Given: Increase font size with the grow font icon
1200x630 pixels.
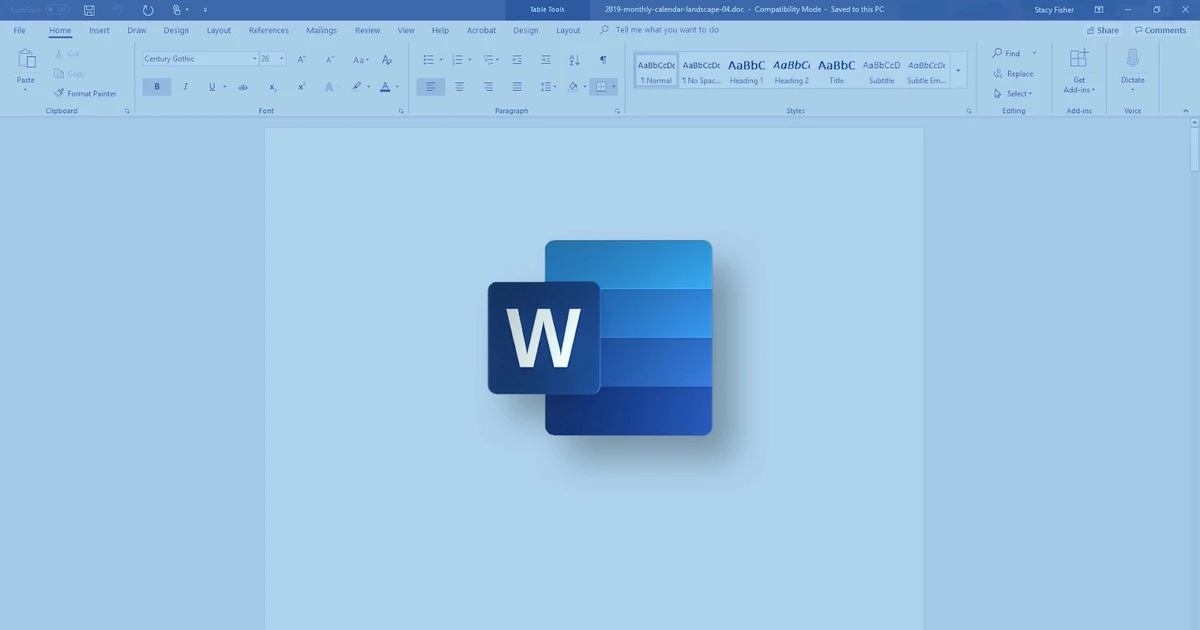Looking at the screenshot, I should pyautogui.click(x=302, y=59).
